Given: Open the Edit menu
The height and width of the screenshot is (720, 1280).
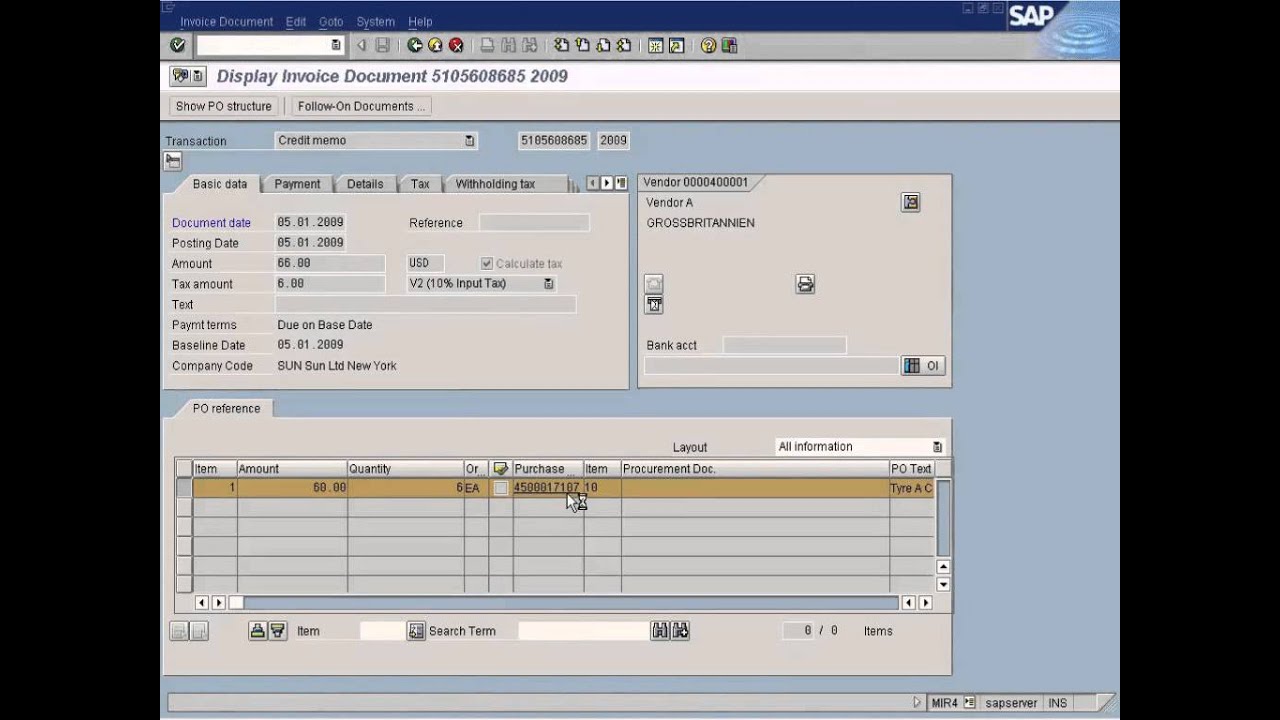Looking at the screenshot, I should pyautogui.click(x=296, y=21).
